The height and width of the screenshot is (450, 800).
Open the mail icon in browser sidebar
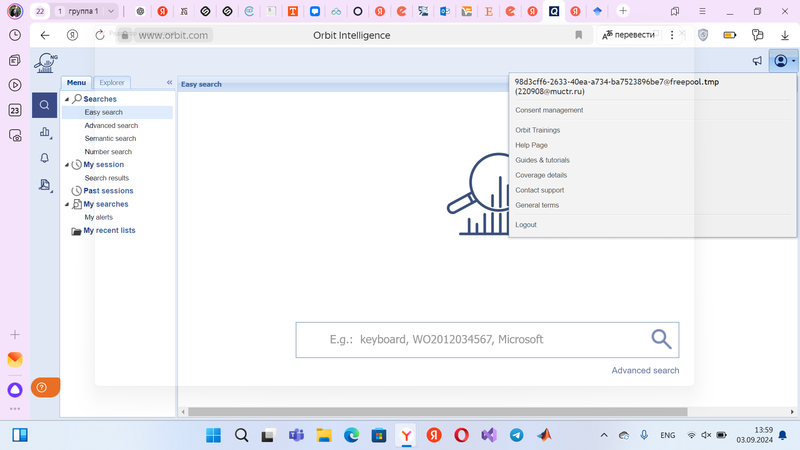coord(15,359)
